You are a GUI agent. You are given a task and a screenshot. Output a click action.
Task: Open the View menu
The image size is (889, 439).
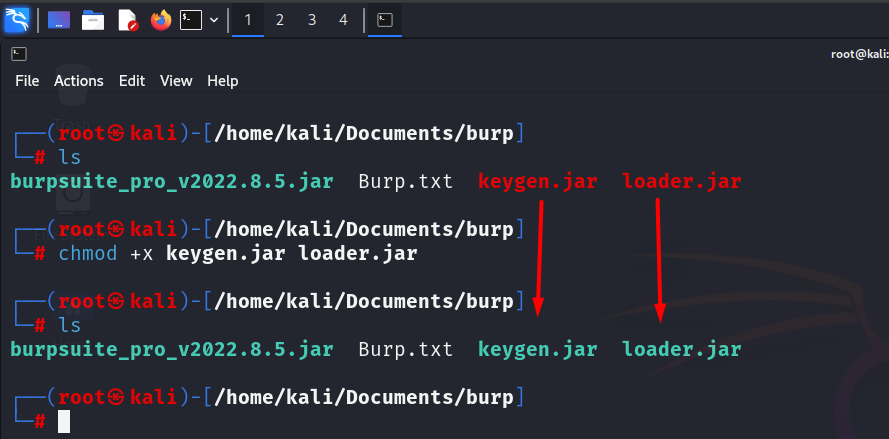click(176, 81)
